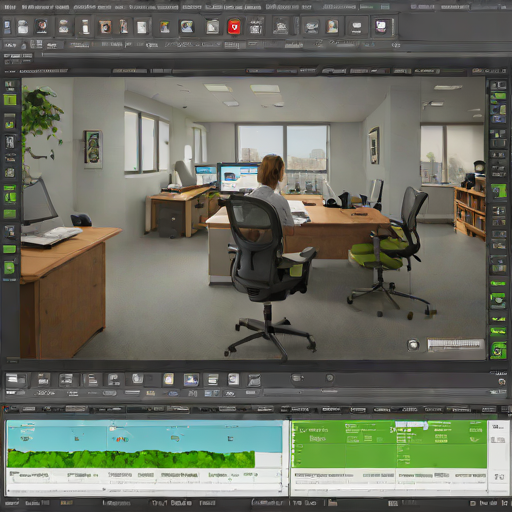Select the dark cloud icon left of the portrait icon

coord(311,27)
